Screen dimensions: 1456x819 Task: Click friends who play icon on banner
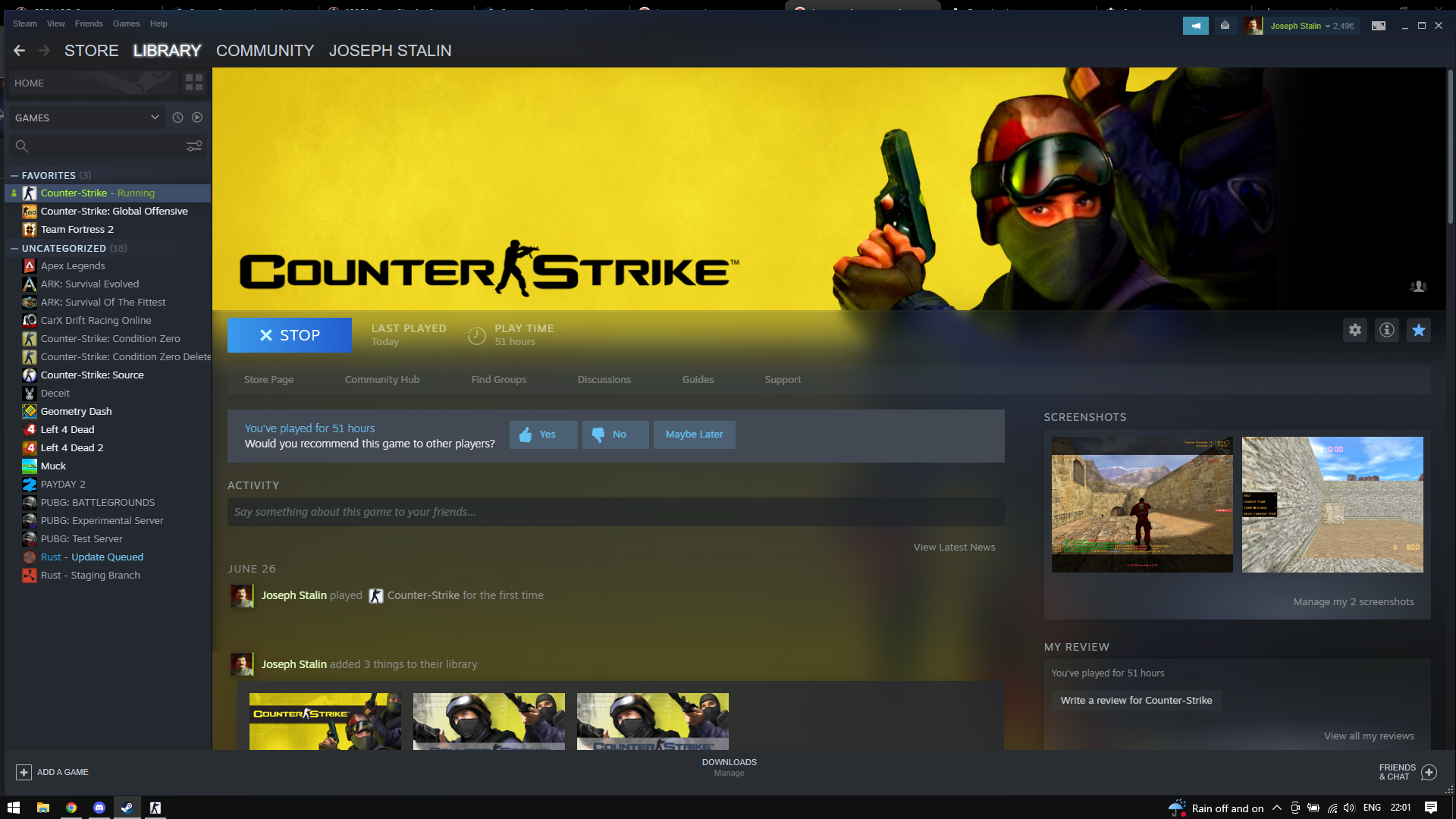[x=1418, y=287]
